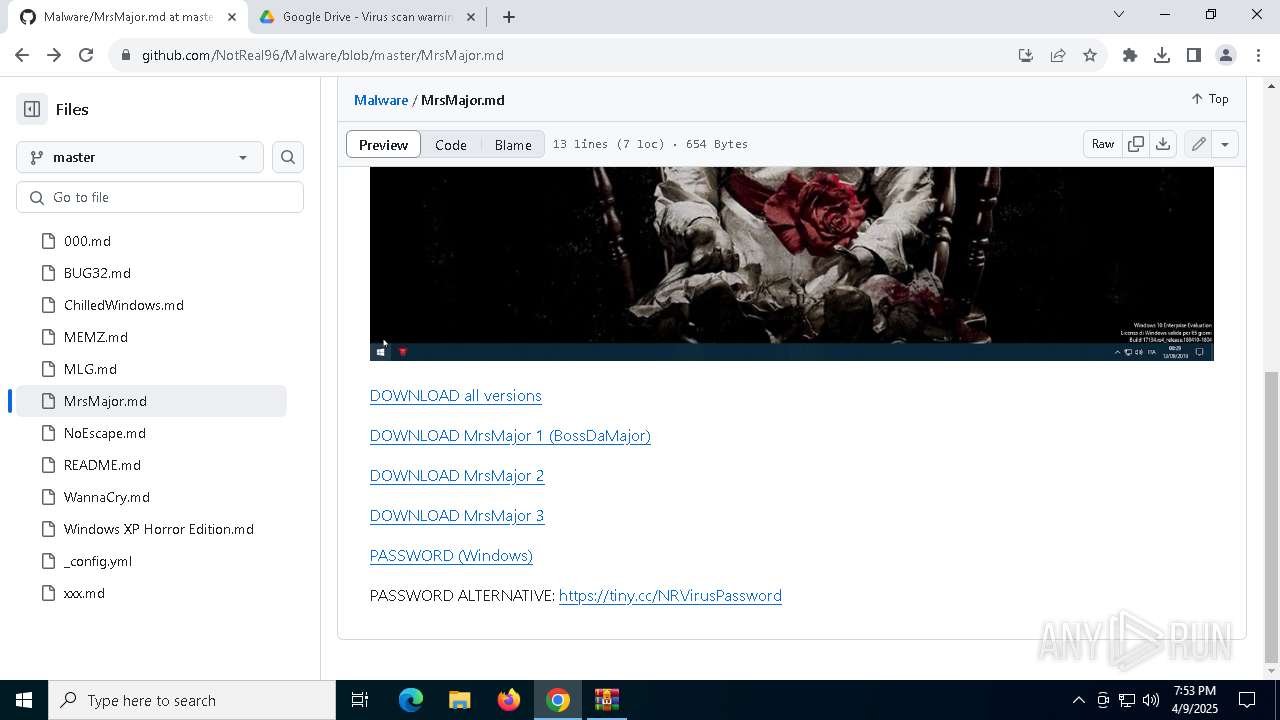
Task: Open a new browser tab
Action: click(509, 17)
